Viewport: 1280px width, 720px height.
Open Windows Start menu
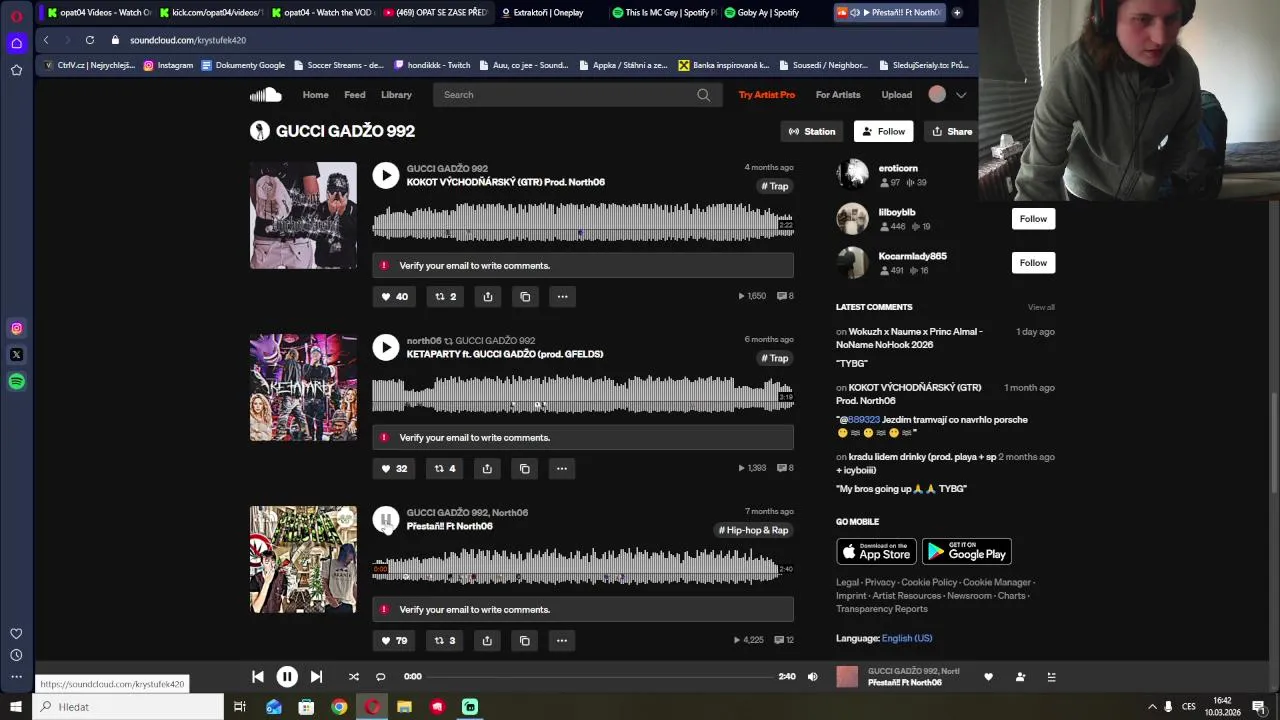pyautogui.click(x=15, y=707)
